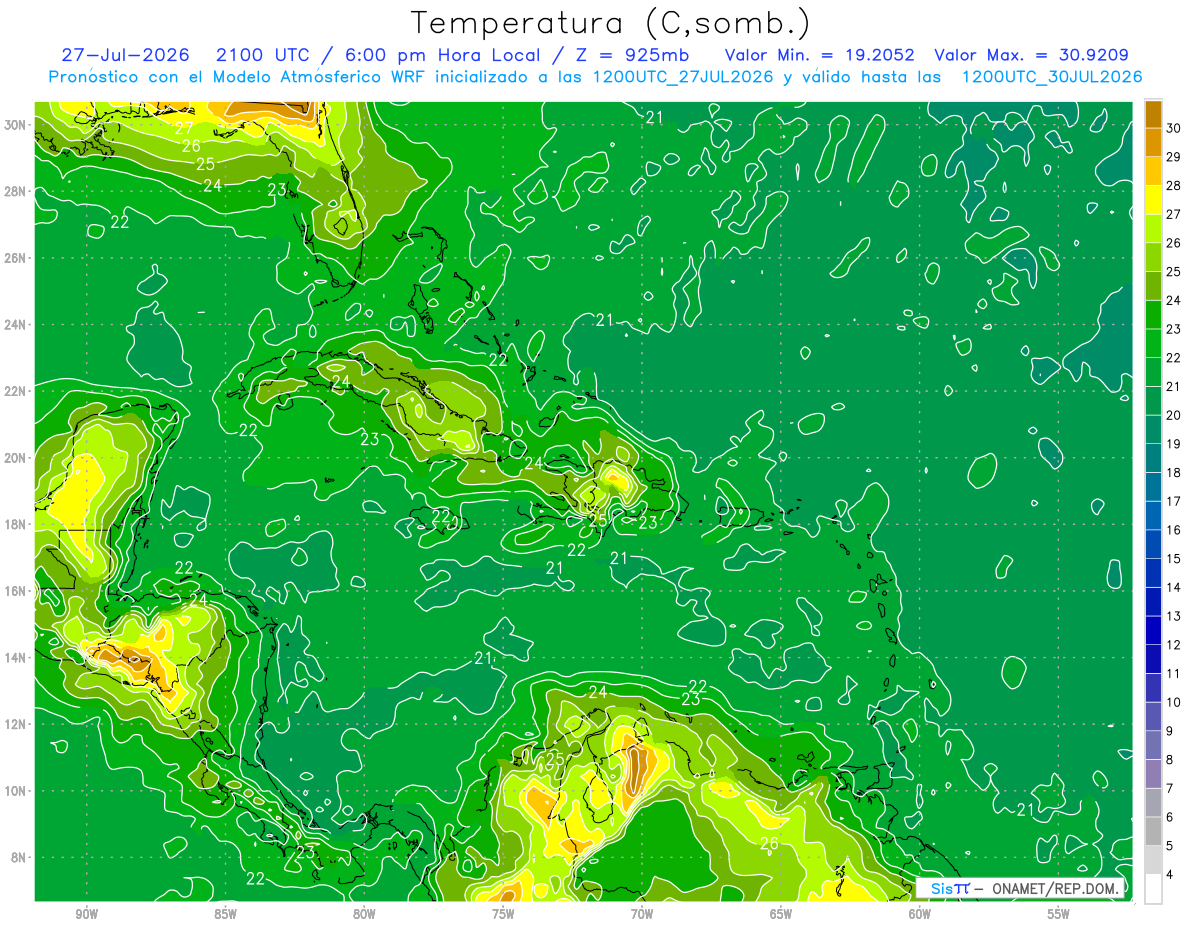Click the '12N' latitude axis label

point(17,724)
